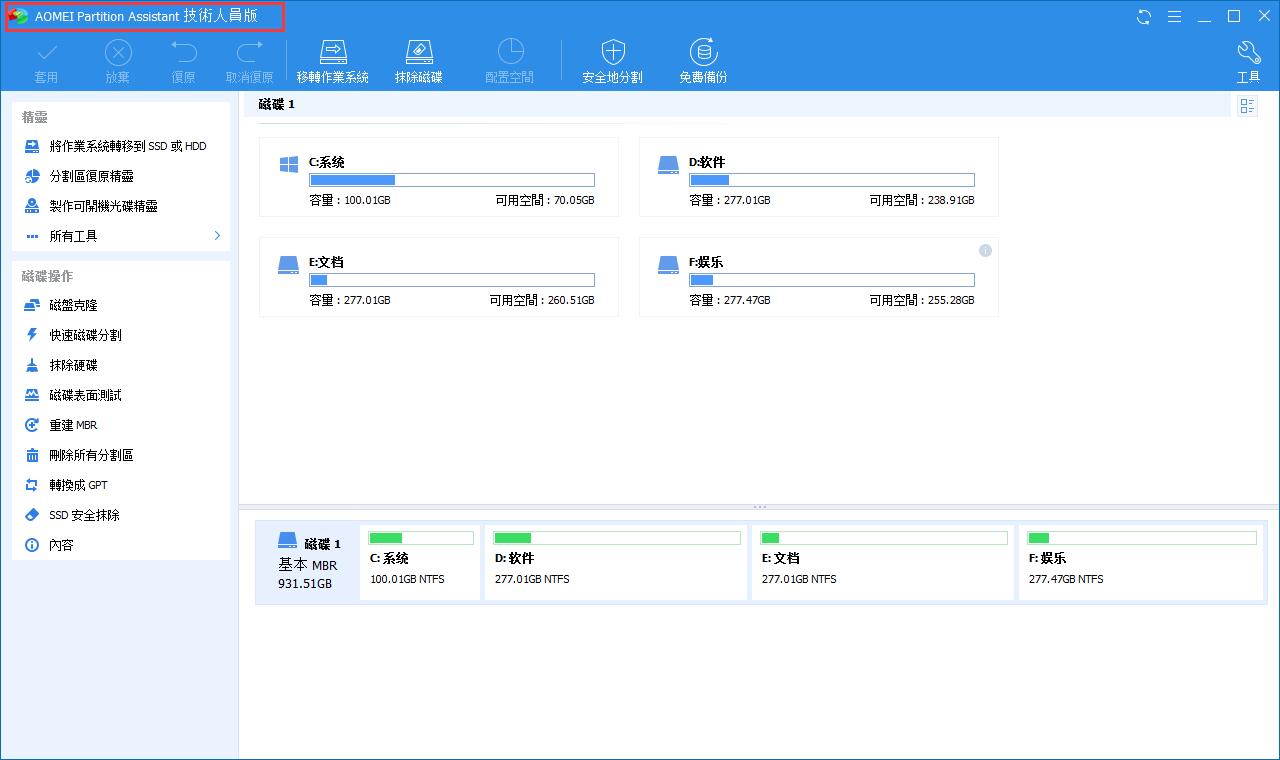Click the 取消復原 (Redo) arrow icon
Viewport: 1280px width, 760px height.
coord(249,52)
